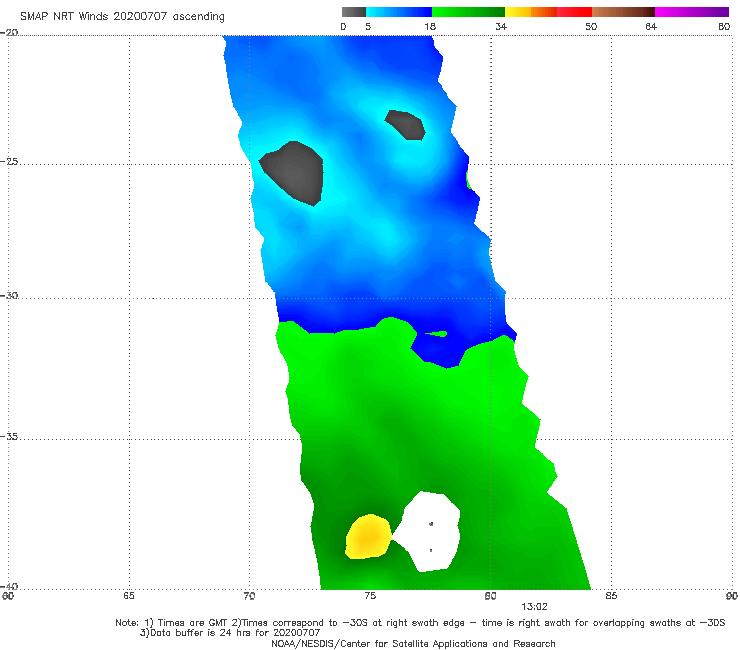Click the longitude label 65

(129, 596)
